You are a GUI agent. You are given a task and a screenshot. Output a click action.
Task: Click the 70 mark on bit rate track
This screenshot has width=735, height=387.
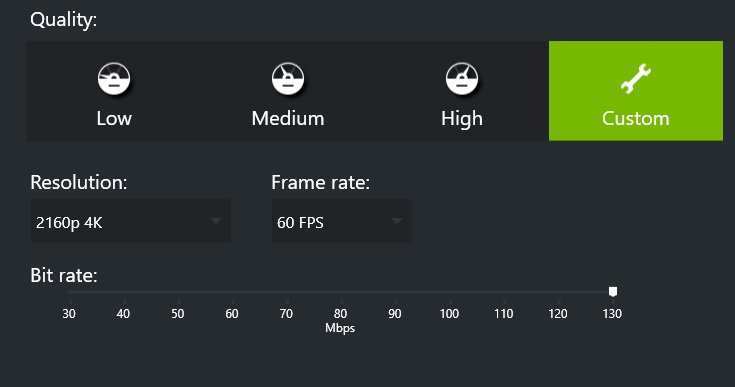[x=287, y=292]
